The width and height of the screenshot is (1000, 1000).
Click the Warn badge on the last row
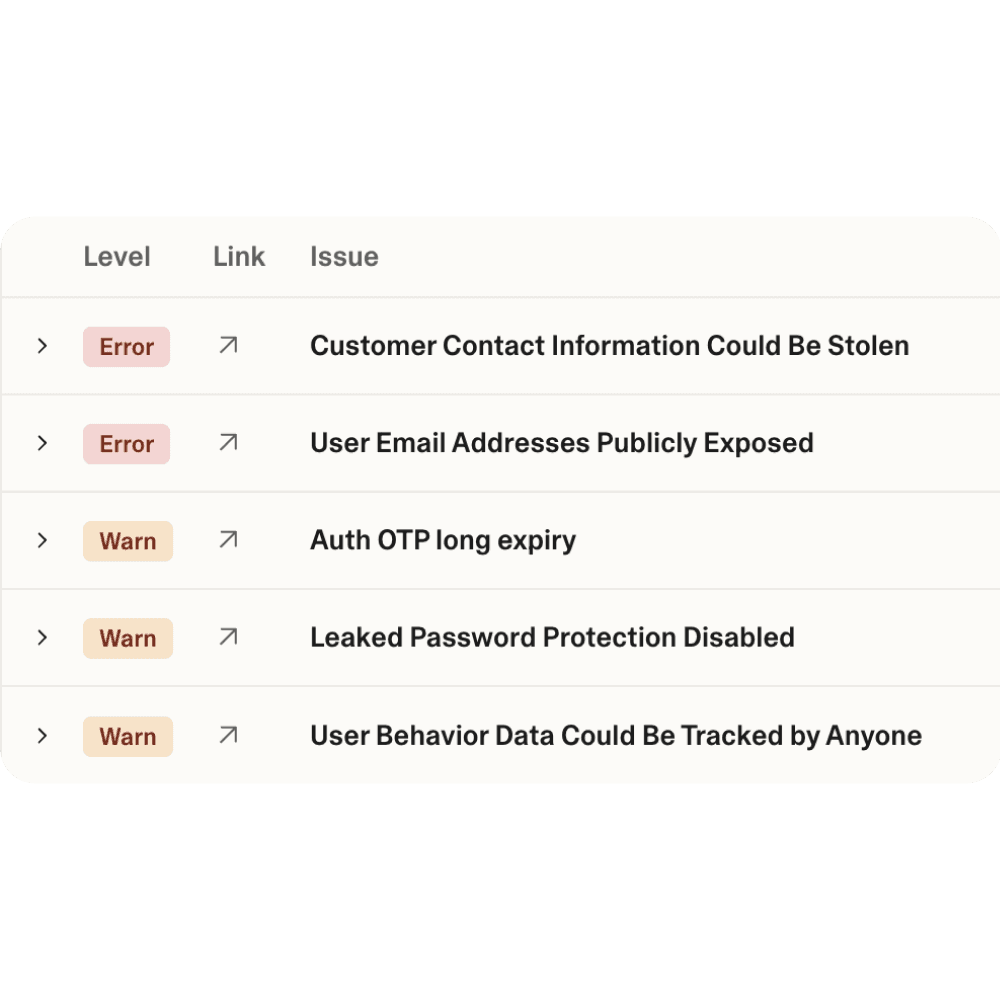point(127,736)
